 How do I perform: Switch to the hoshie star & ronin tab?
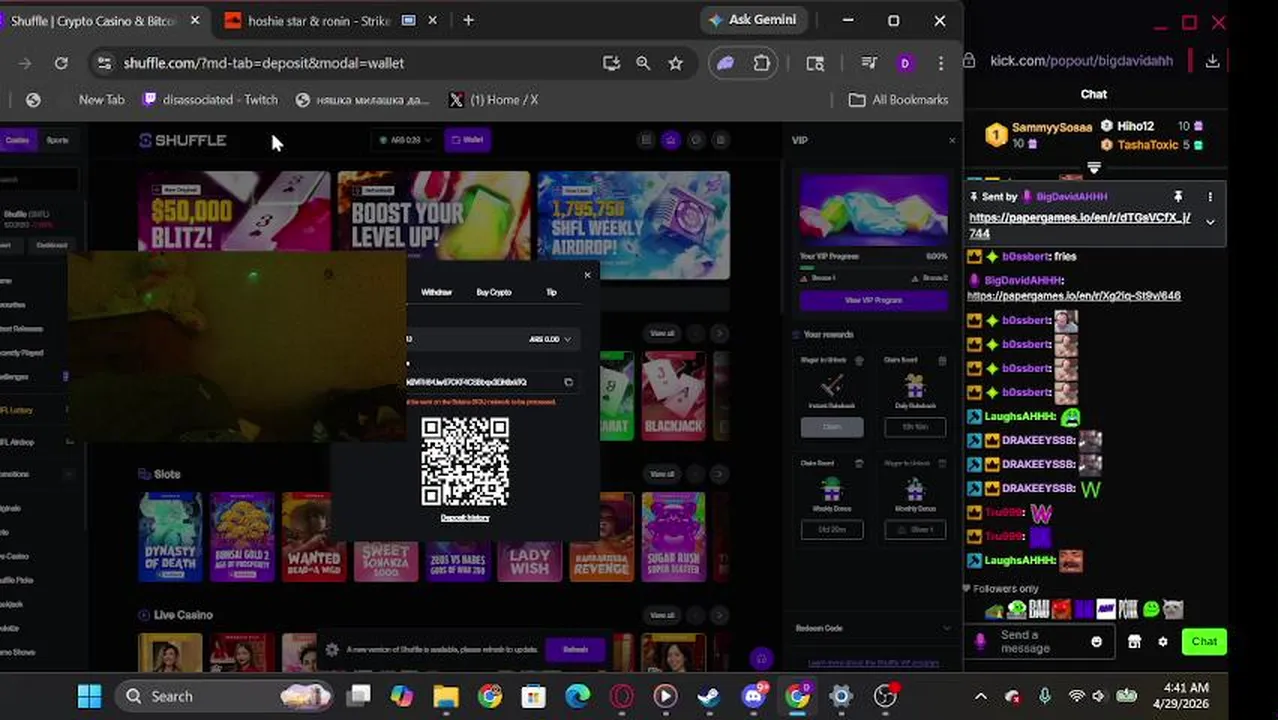(320, 20)
